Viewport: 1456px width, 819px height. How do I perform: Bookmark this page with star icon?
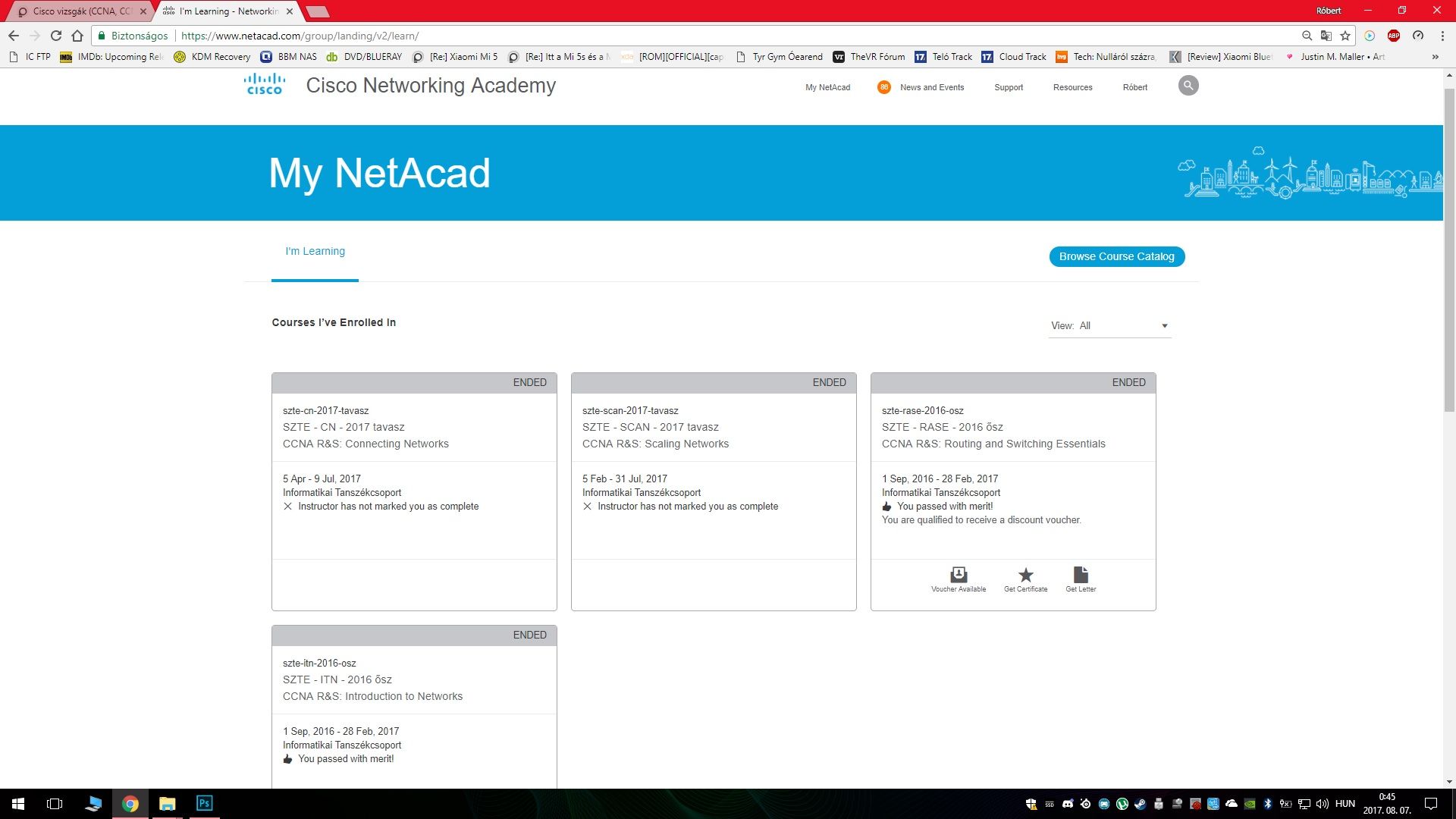[1345, 36]
